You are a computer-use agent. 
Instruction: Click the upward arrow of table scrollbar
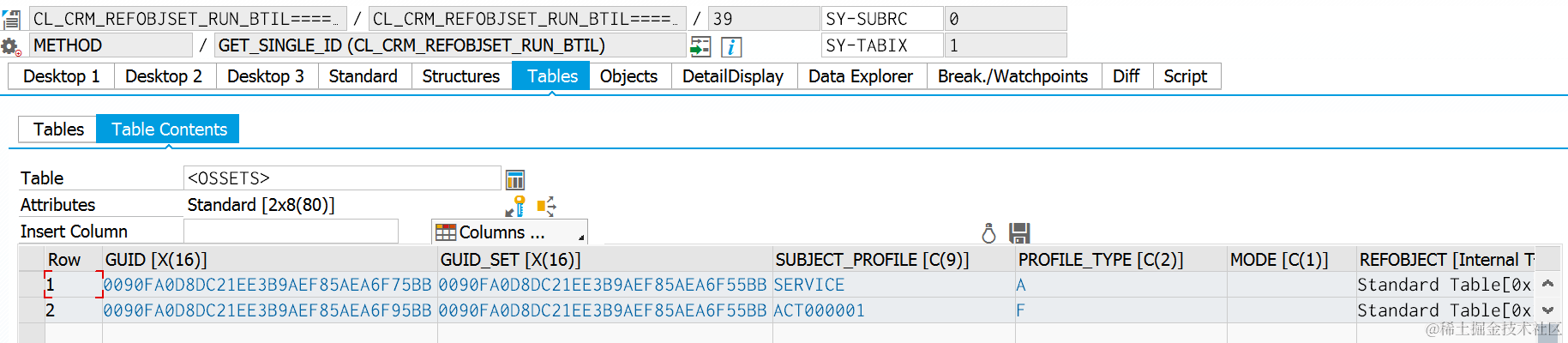pos(1547,284)
